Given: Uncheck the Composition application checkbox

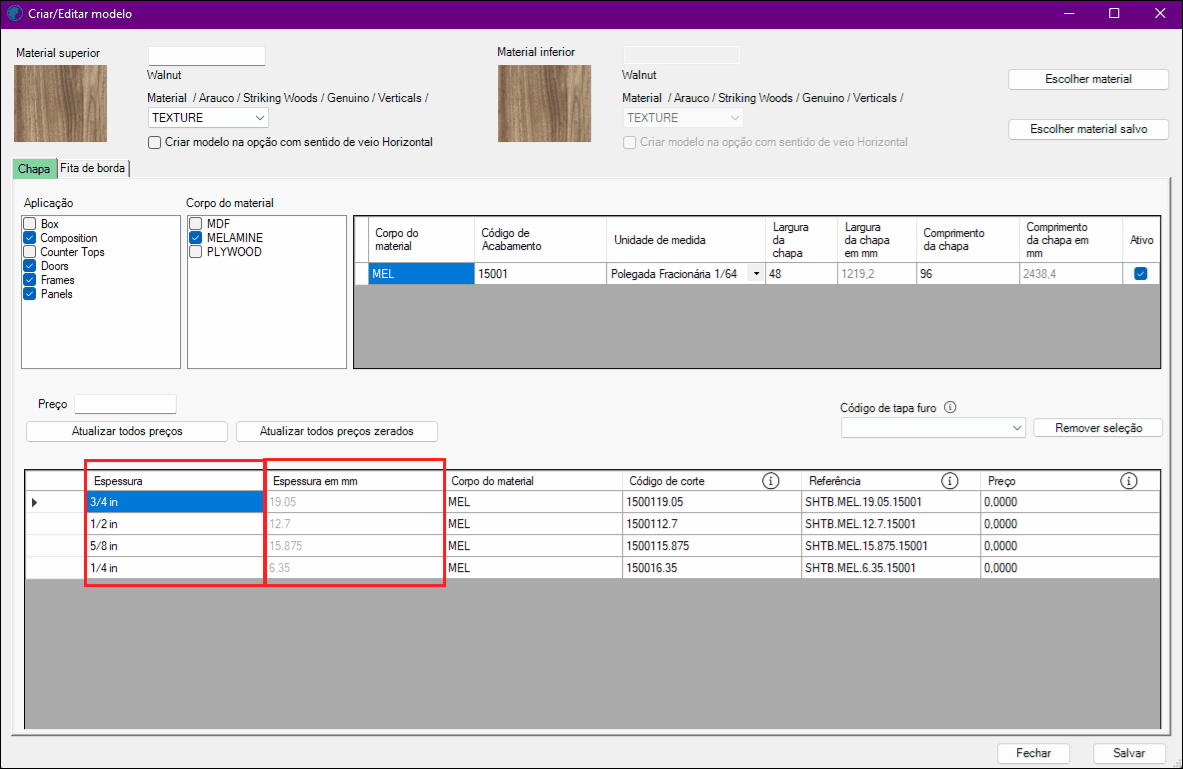Looking at the screenshot, I should 29,238.
